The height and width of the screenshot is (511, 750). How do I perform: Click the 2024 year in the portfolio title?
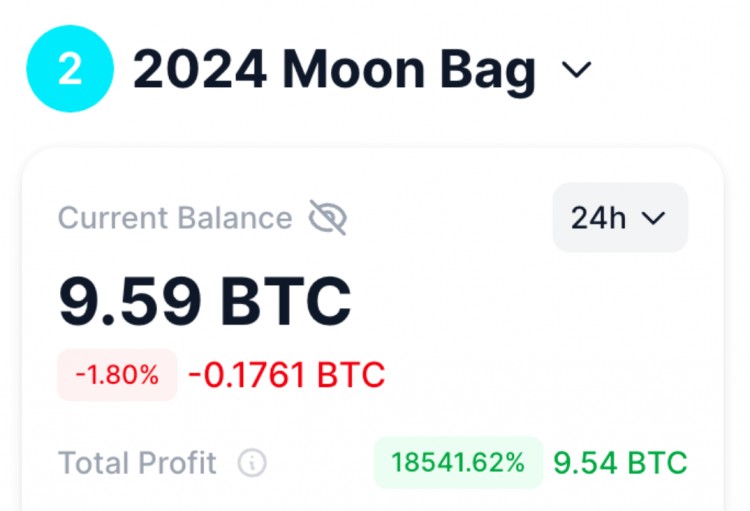coord(200,70)
